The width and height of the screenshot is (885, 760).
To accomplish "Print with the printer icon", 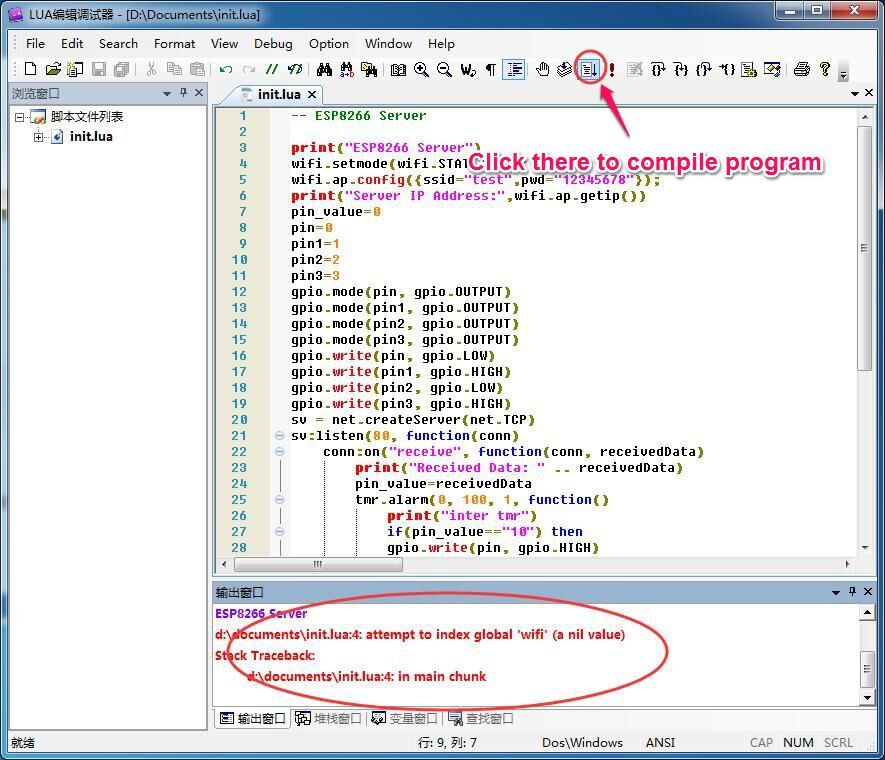I will pos(801,69).
